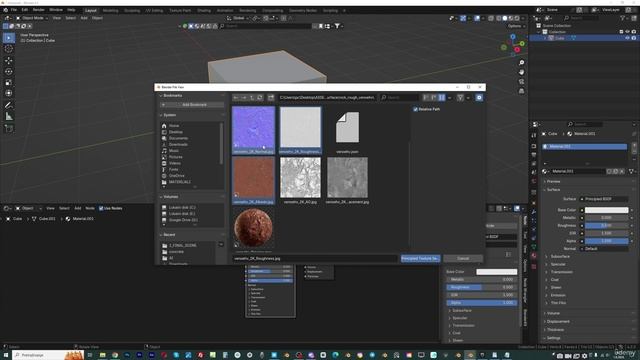Open the Render menu
This screenshot has width=640, height=360.
(x=38, y=9)
